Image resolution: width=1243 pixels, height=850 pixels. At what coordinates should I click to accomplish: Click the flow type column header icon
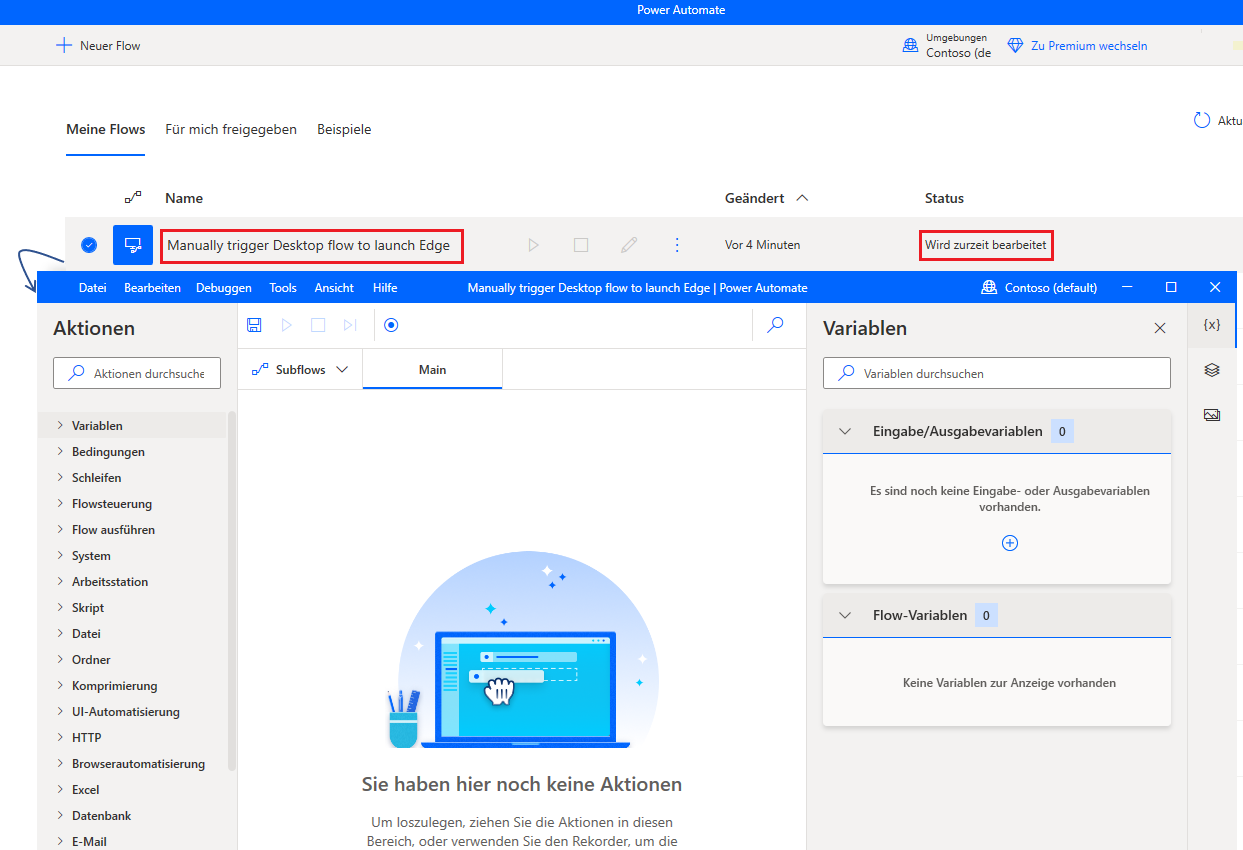point(133,197)
